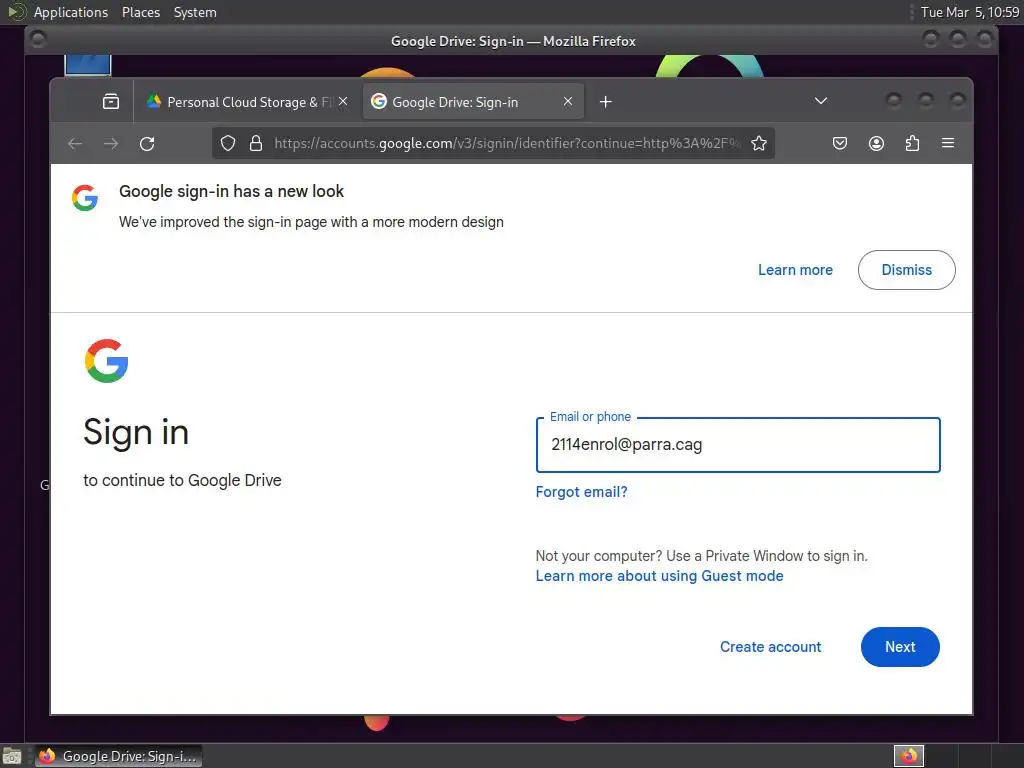Open the Firefox hamburger application menu
1024x768 pixels.
(x=948, y=143)
